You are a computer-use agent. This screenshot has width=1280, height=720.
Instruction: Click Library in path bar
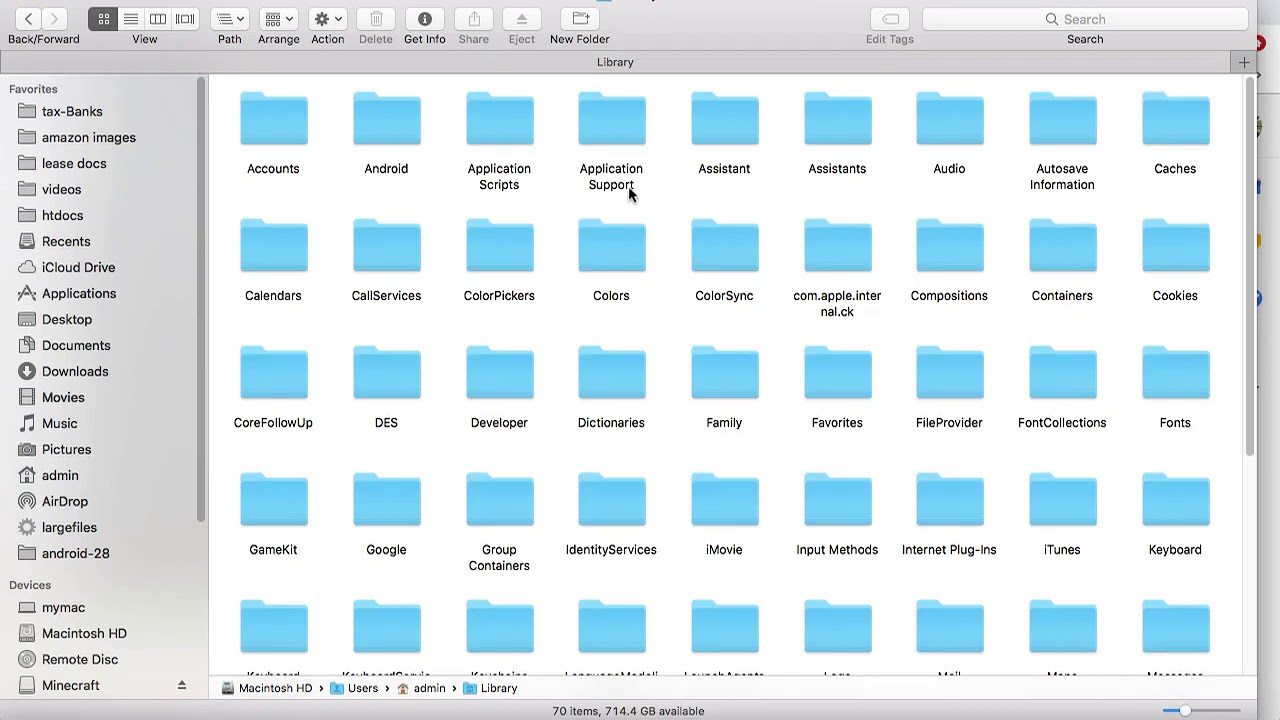490,688
